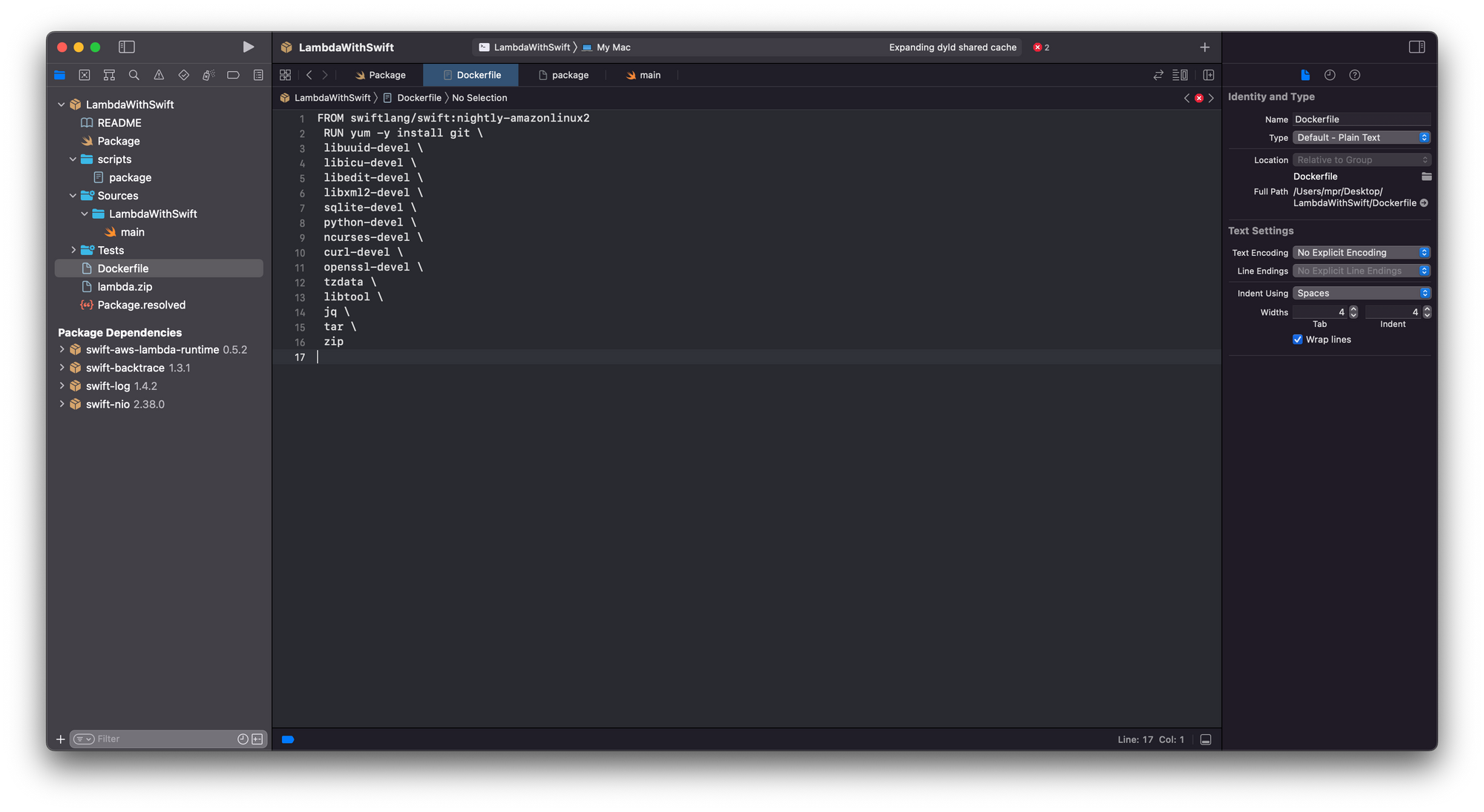This screenshot has height=812, width=1484.
Task: Open the Indent Using Spaces dropdown
Action: [1361, 294]
